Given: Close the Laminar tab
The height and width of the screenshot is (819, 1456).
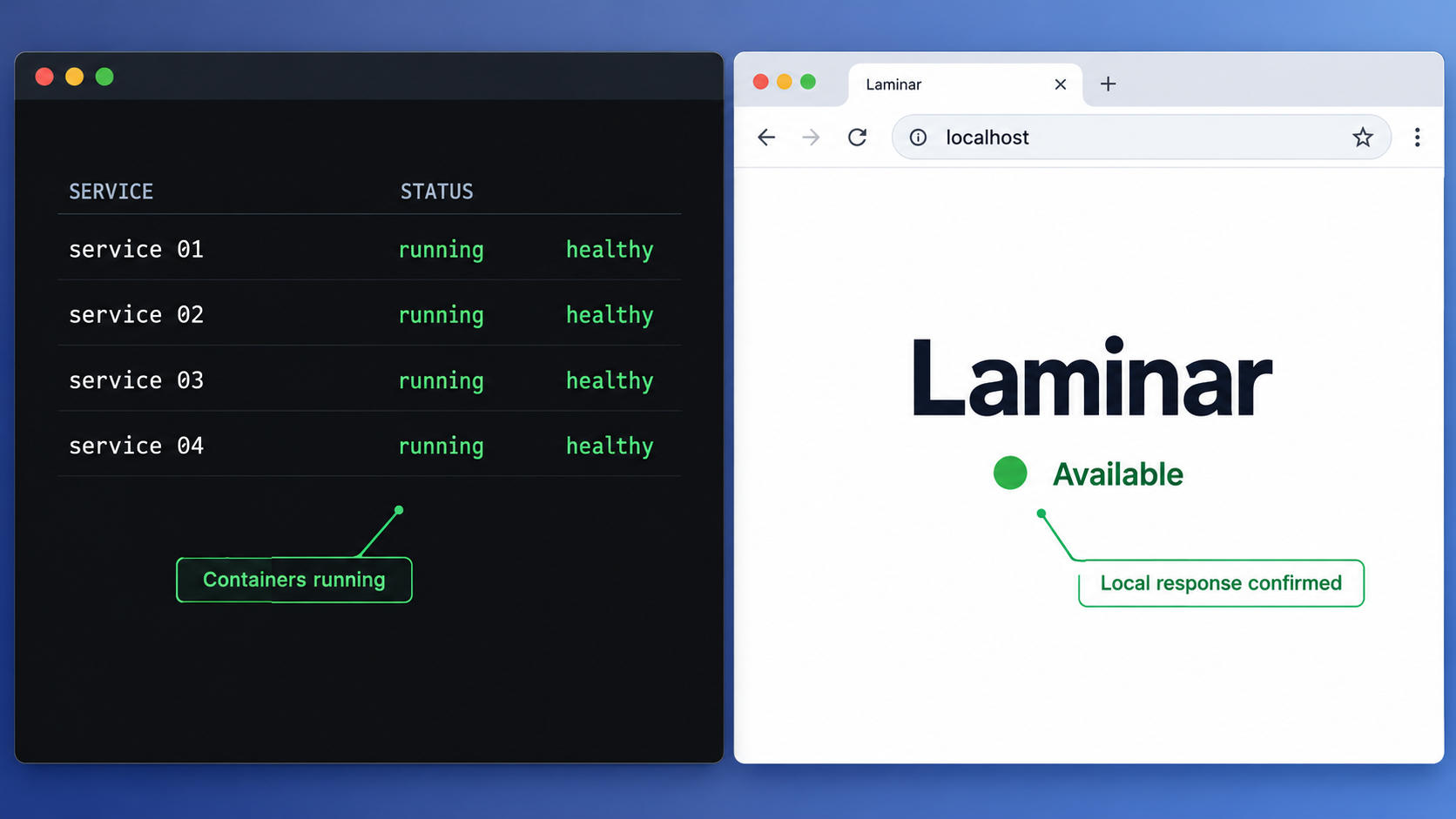Looking at the screenshot, I should pos(1060,84).
